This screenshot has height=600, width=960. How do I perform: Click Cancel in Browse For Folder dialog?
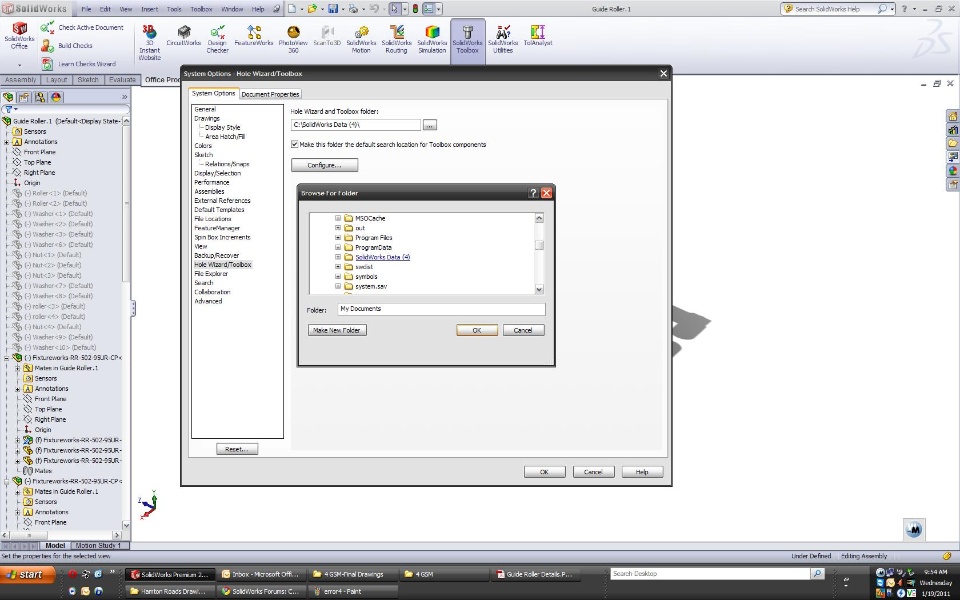pos(523,330)
